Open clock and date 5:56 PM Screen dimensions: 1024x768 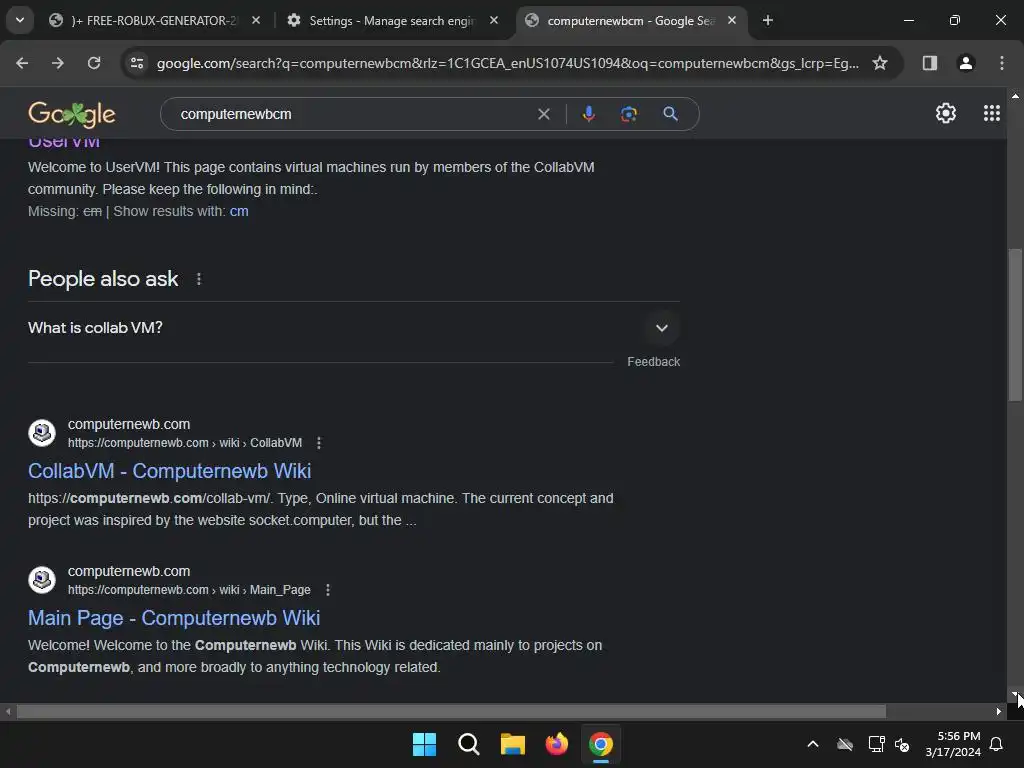coord(953,744)
